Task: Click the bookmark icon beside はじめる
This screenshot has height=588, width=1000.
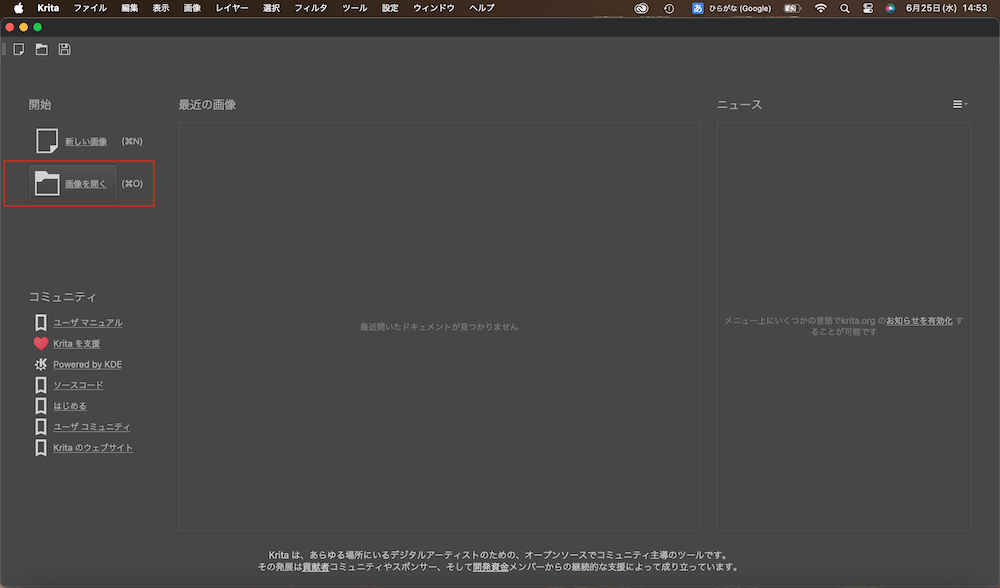Action: 41,406
